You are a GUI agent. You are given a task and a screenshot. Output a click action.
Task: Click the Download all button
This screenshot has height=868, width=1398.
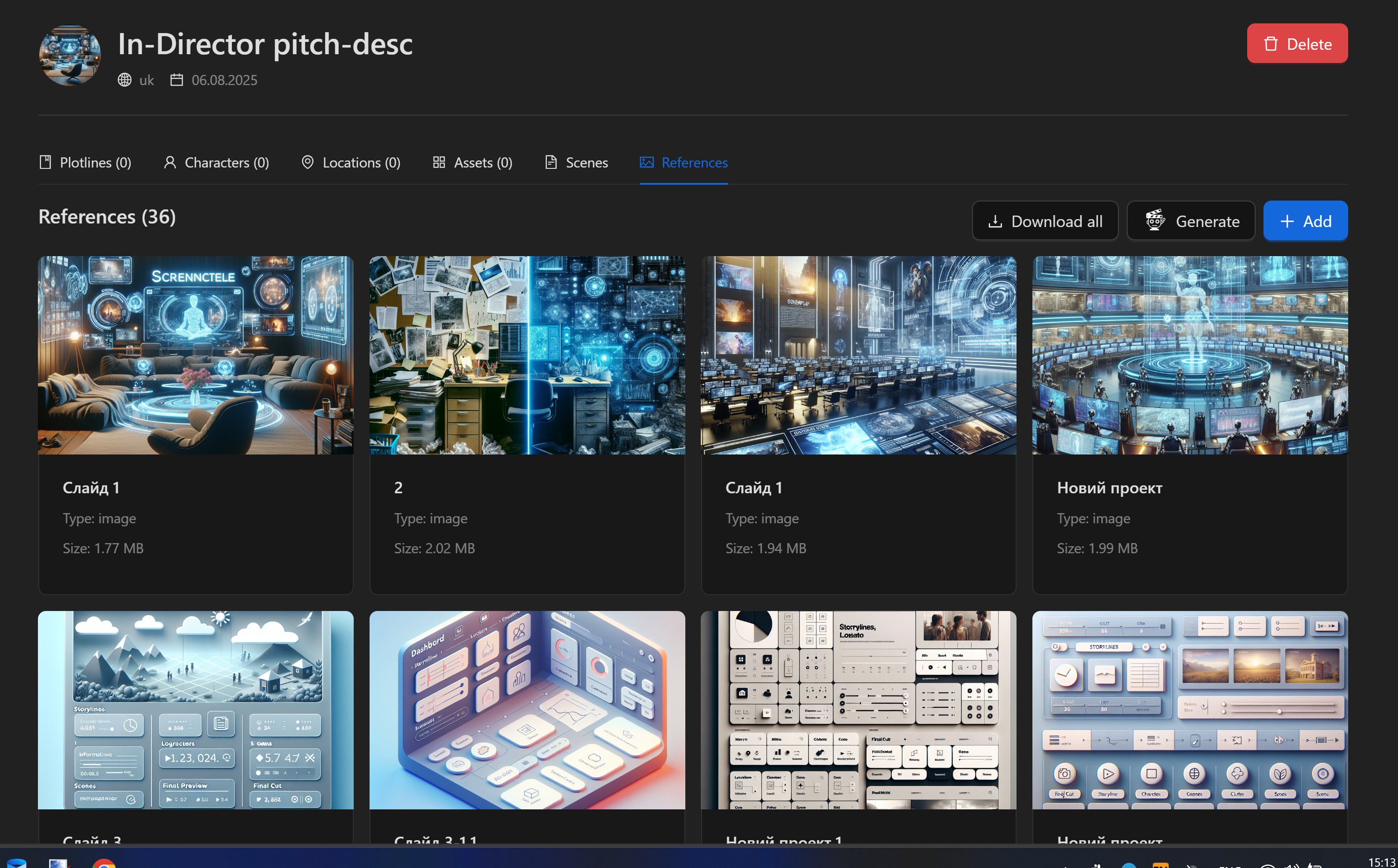coord(1044,221)
